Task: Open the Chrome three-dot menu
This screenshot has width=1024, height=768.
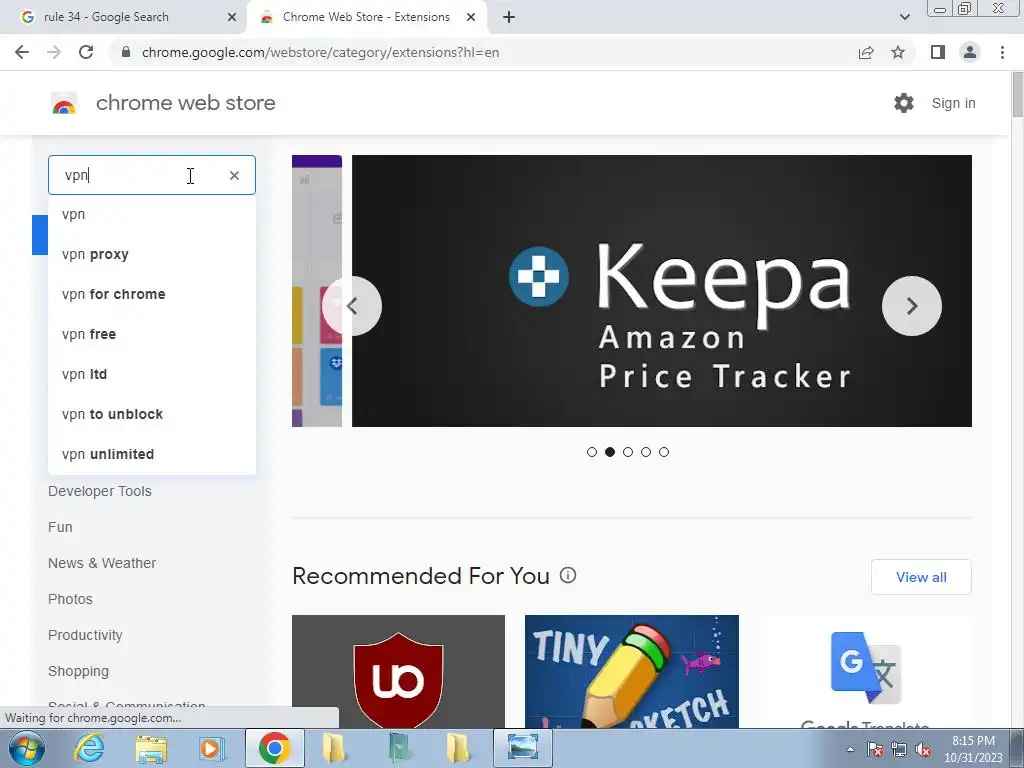Action: [x=1002, y=52]
